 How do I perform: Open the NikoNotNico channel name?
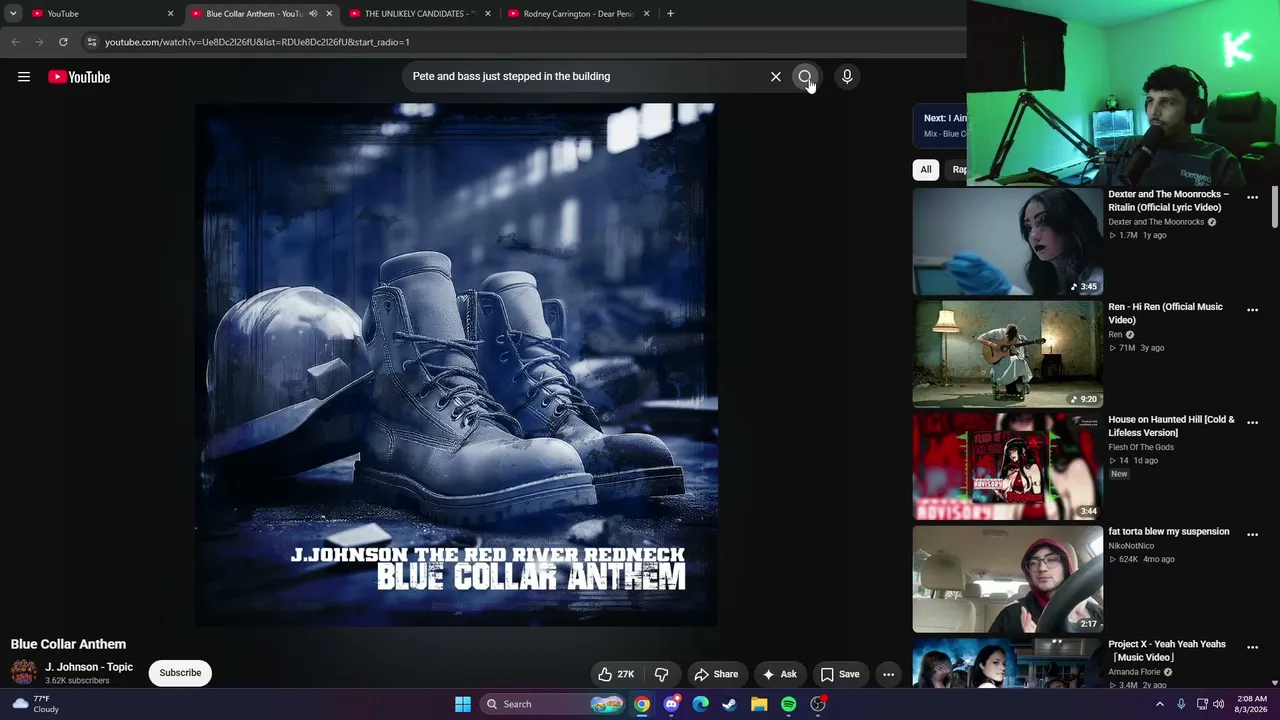(x=1131, y=546)
